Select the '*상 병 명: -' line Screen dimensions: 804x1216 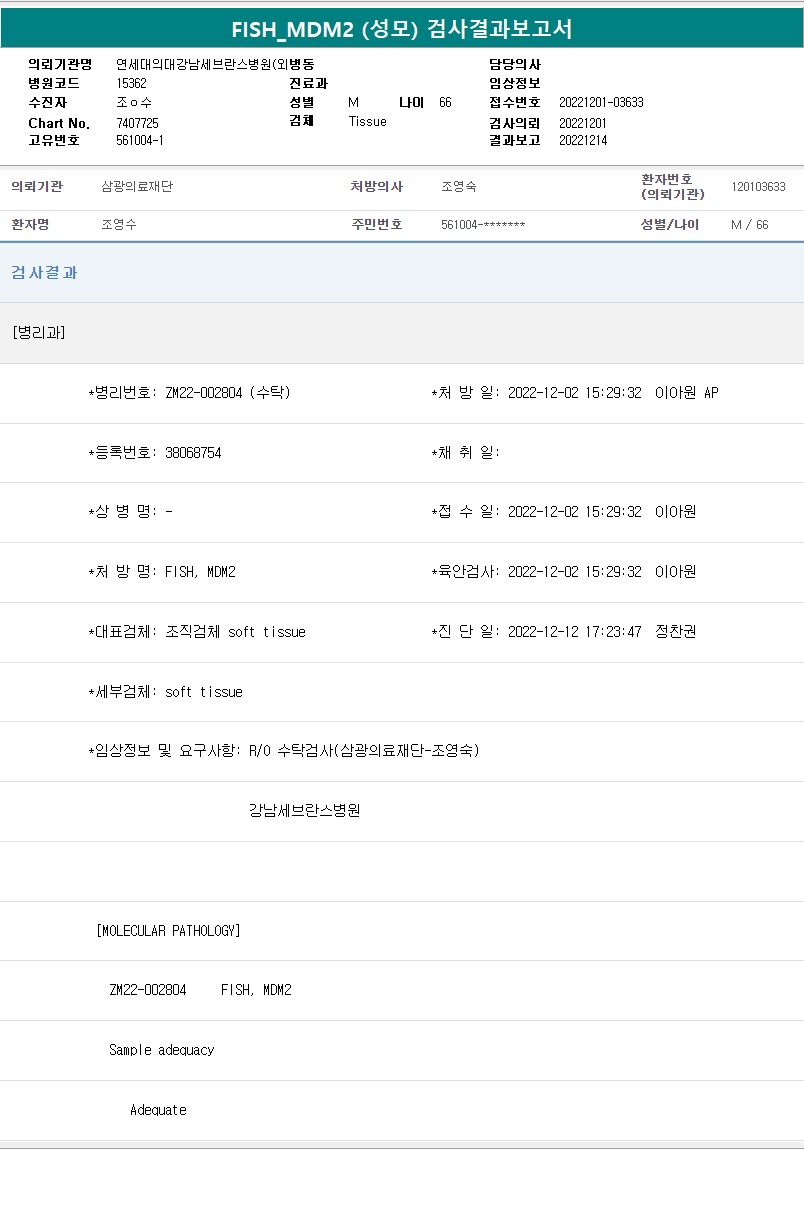point(130,512)
